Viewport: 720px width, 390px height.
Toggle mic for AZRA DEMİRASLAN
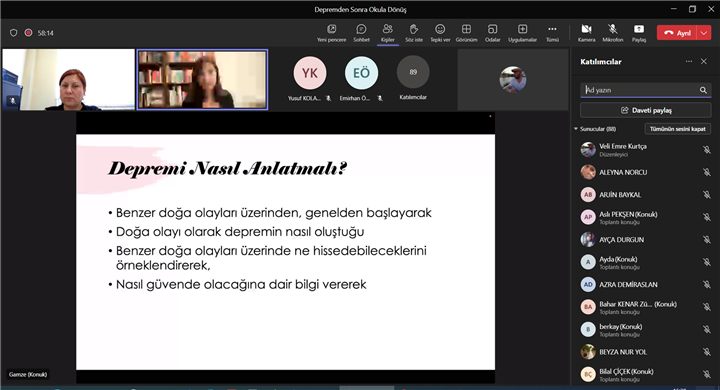pos(707,284)
